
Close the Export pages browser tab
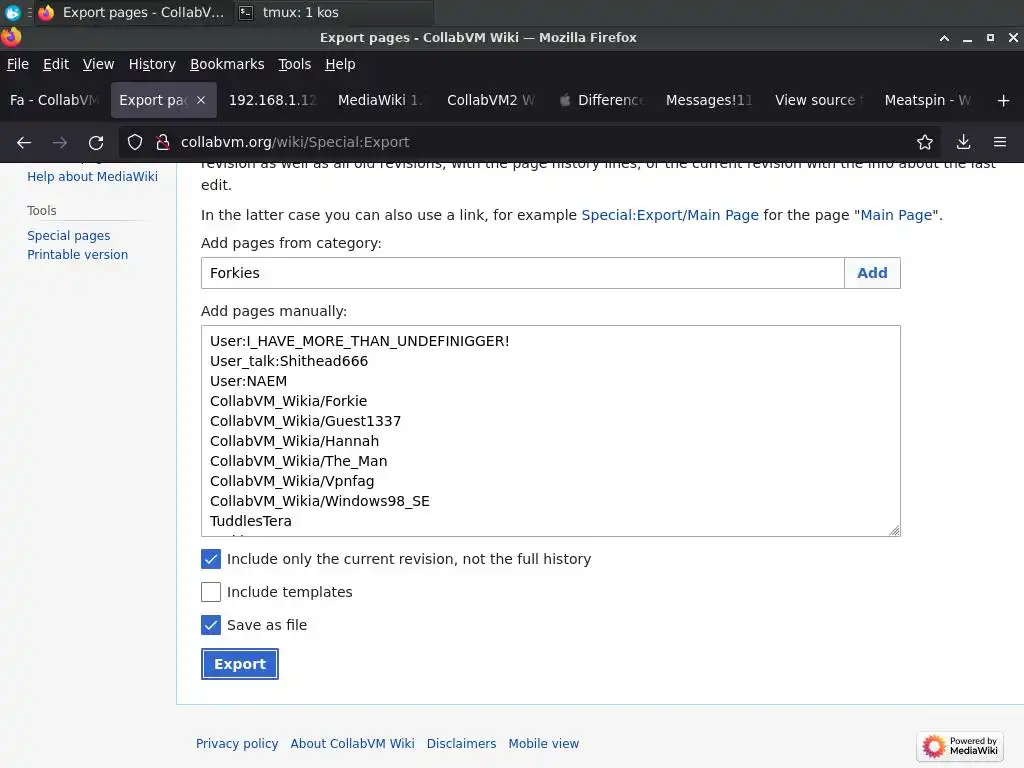pos(201,100)
